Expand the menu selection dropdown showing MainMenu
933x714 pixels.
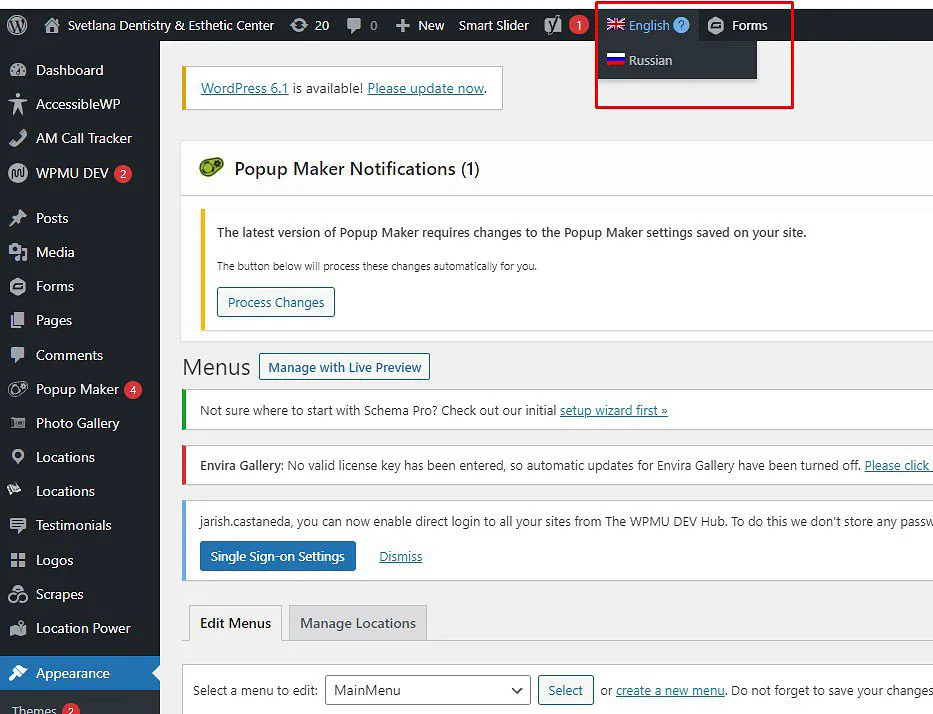pyautogui.click(x=427, y=690)
